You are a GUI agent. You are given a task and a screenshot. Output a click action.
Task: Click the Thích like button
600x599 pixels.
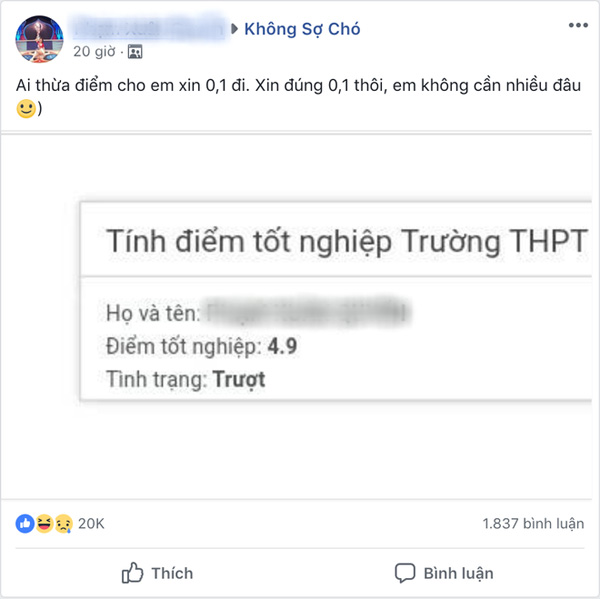point(157,573)
